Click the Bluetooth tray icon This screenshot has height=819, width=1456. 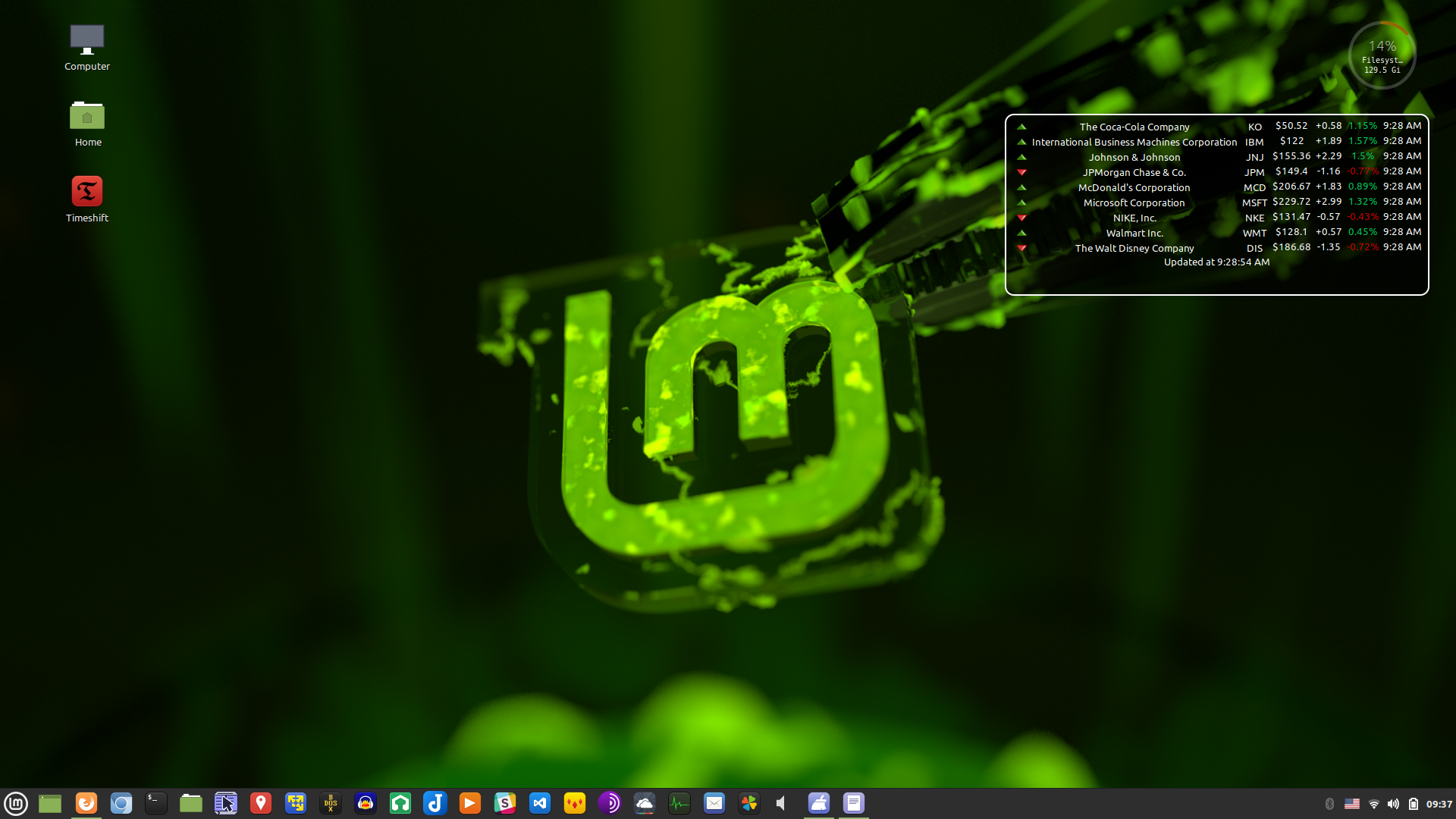1329,804
